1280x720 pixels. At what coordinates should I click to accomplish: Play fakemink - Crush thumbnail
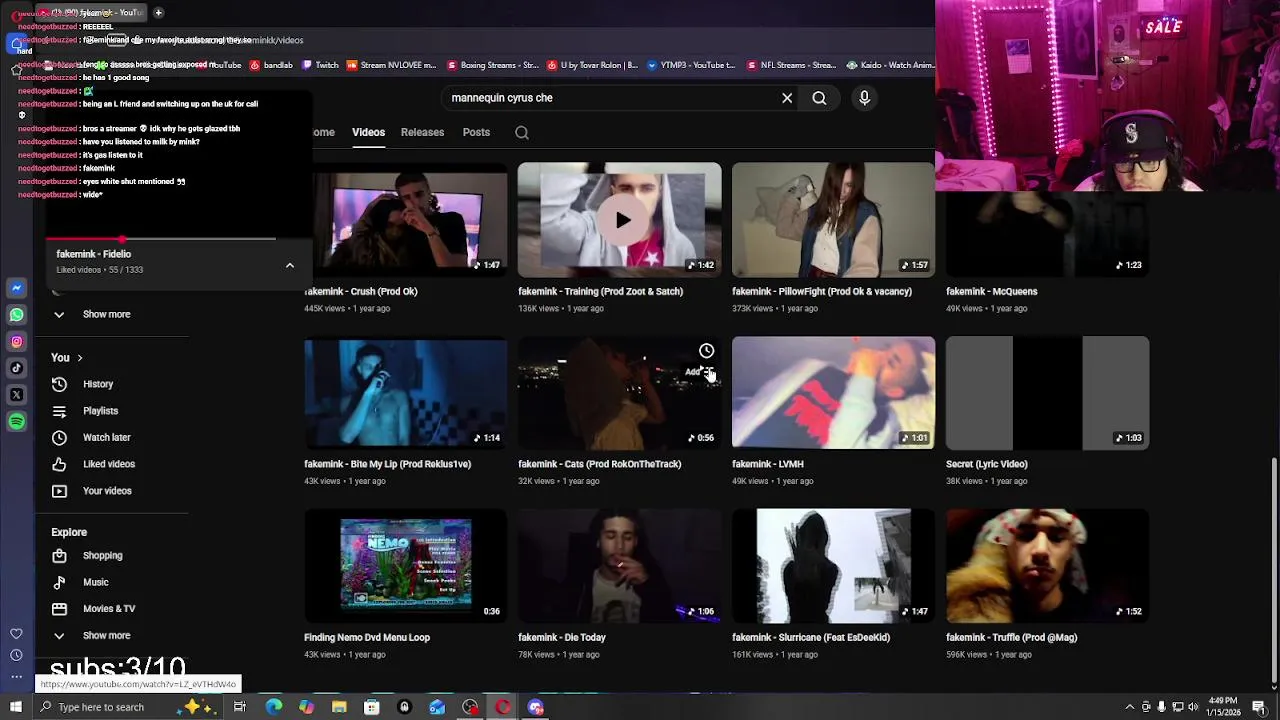click(x=405, y=220)
